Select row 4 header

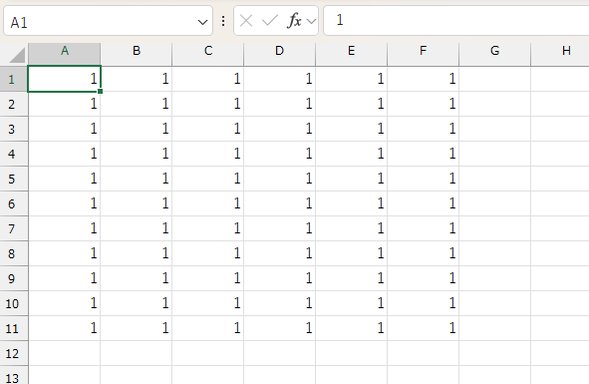tap(14, 154)
